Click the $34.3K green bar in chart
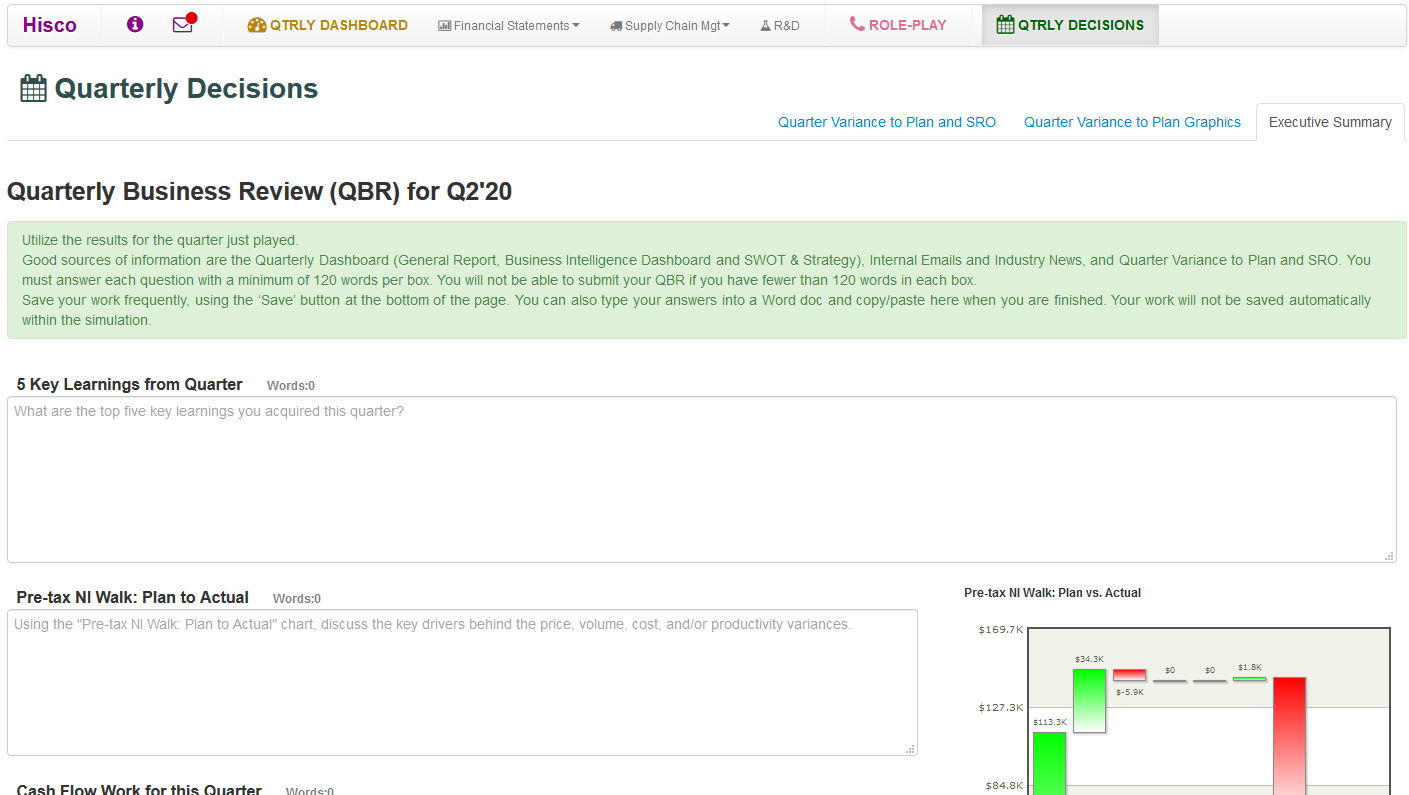The image size is (1409, 795). [x=1089, y=700]
